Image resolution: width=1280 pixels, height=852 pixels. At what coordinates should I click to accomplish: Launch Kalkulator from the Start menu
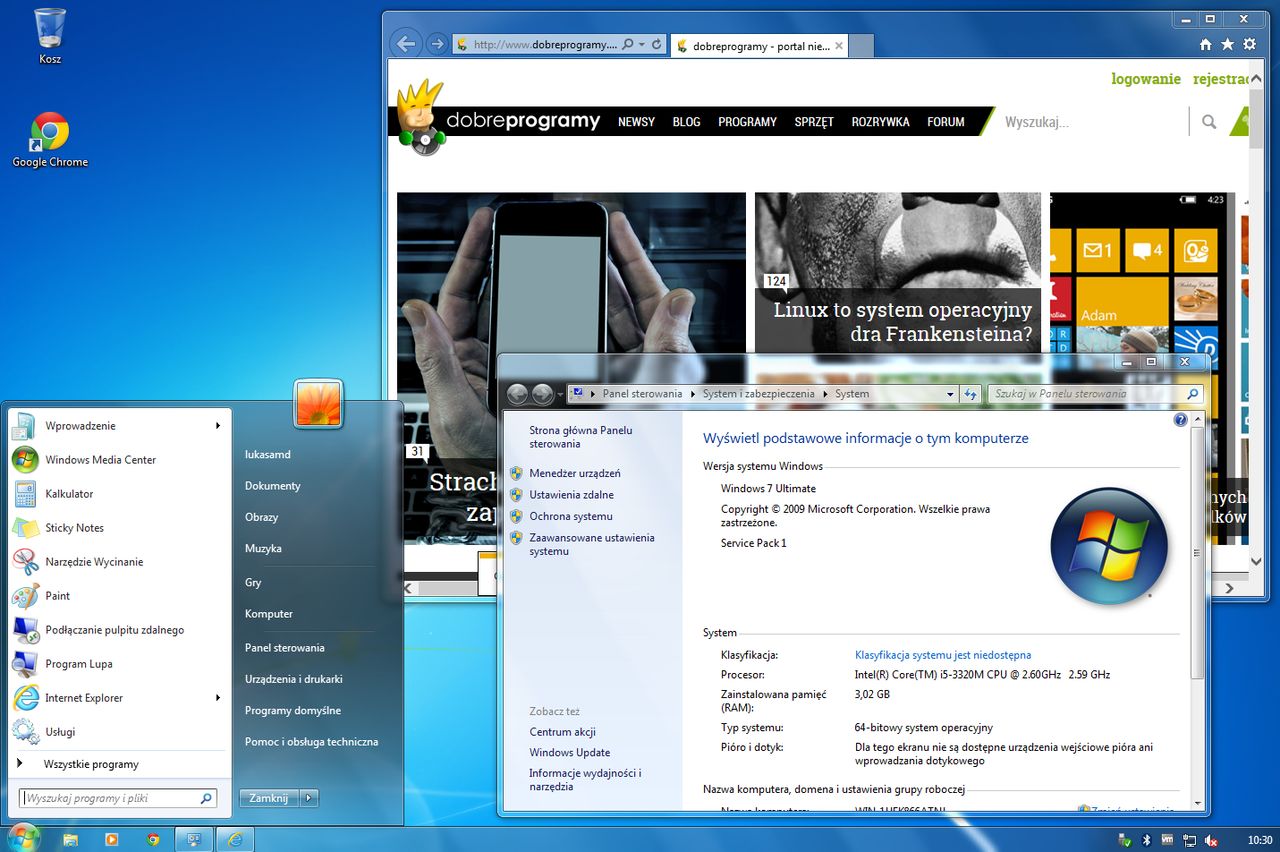point(120,494)
